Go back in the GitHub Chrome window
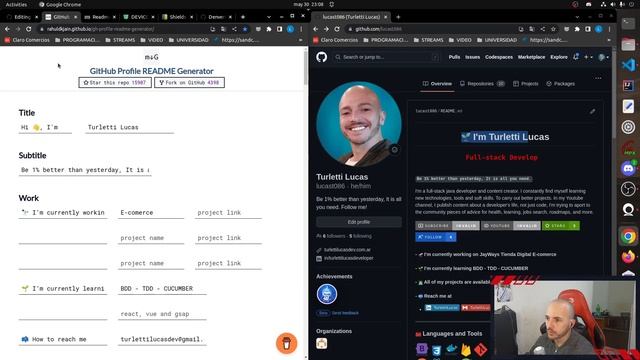This screenshot has width=640, height=360. (316, 29)
